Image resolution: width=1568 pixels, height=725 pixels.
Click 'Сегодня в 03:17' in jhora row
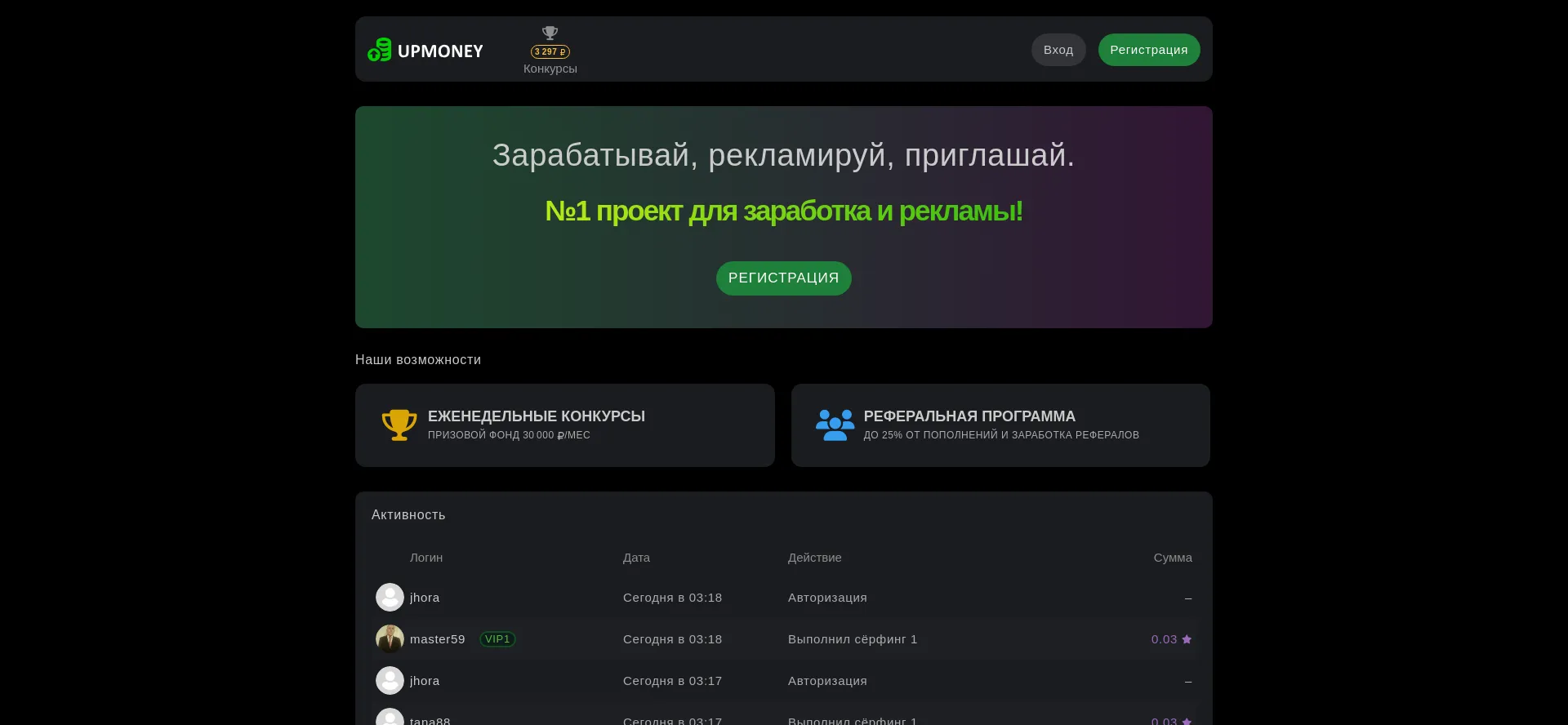click(673, 681)
